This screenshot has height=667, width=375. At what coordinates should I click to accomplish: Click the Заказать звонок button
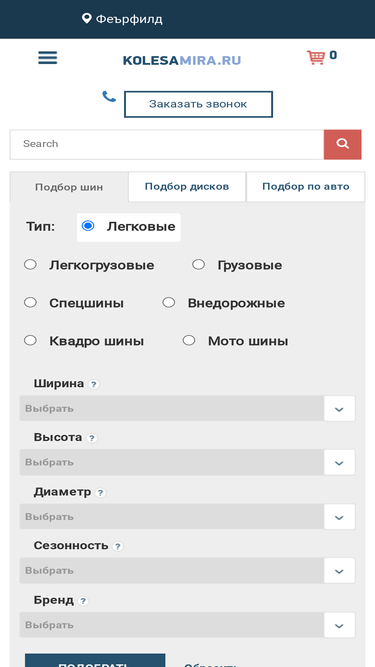click(x=198, y=104)
